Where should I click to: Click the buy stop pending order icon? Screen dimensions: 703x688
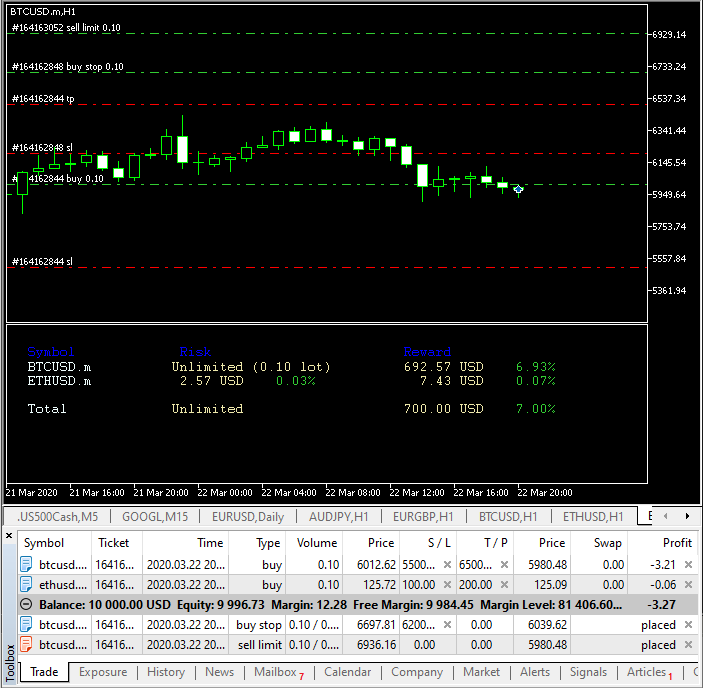coord(27,625)
